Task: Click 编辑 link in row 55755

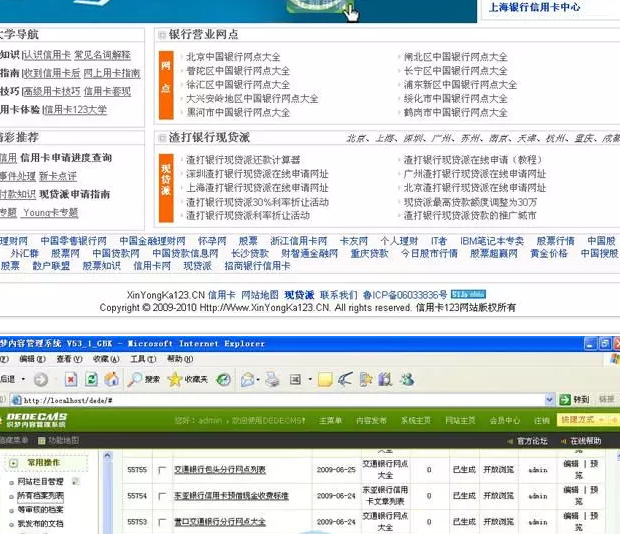Action: coord(571,464)
